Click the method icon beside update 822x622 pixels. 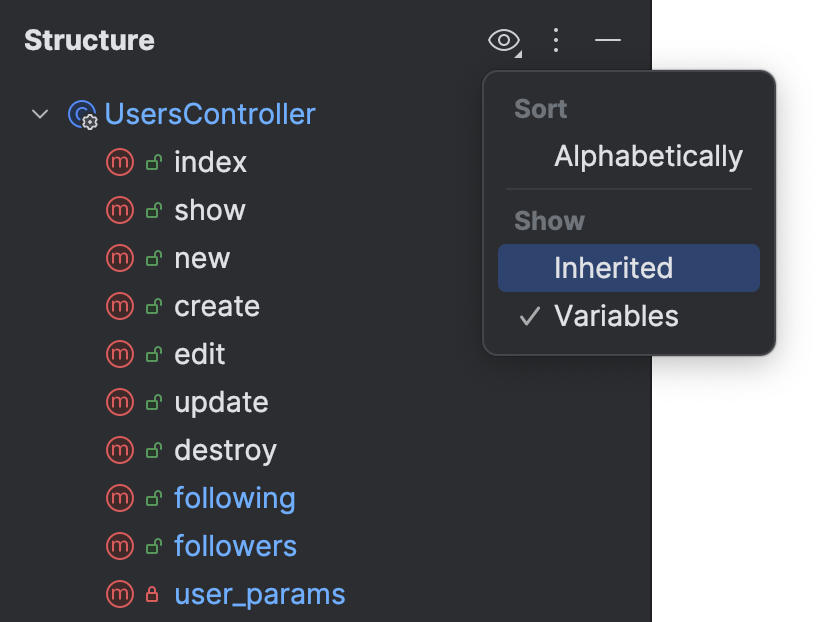pos(120,402)
